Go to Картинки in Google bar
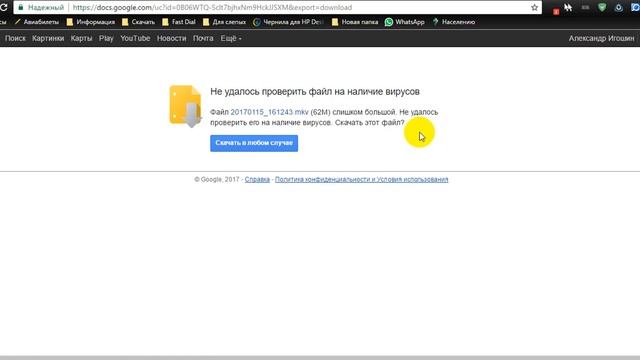 pos(48,38)
